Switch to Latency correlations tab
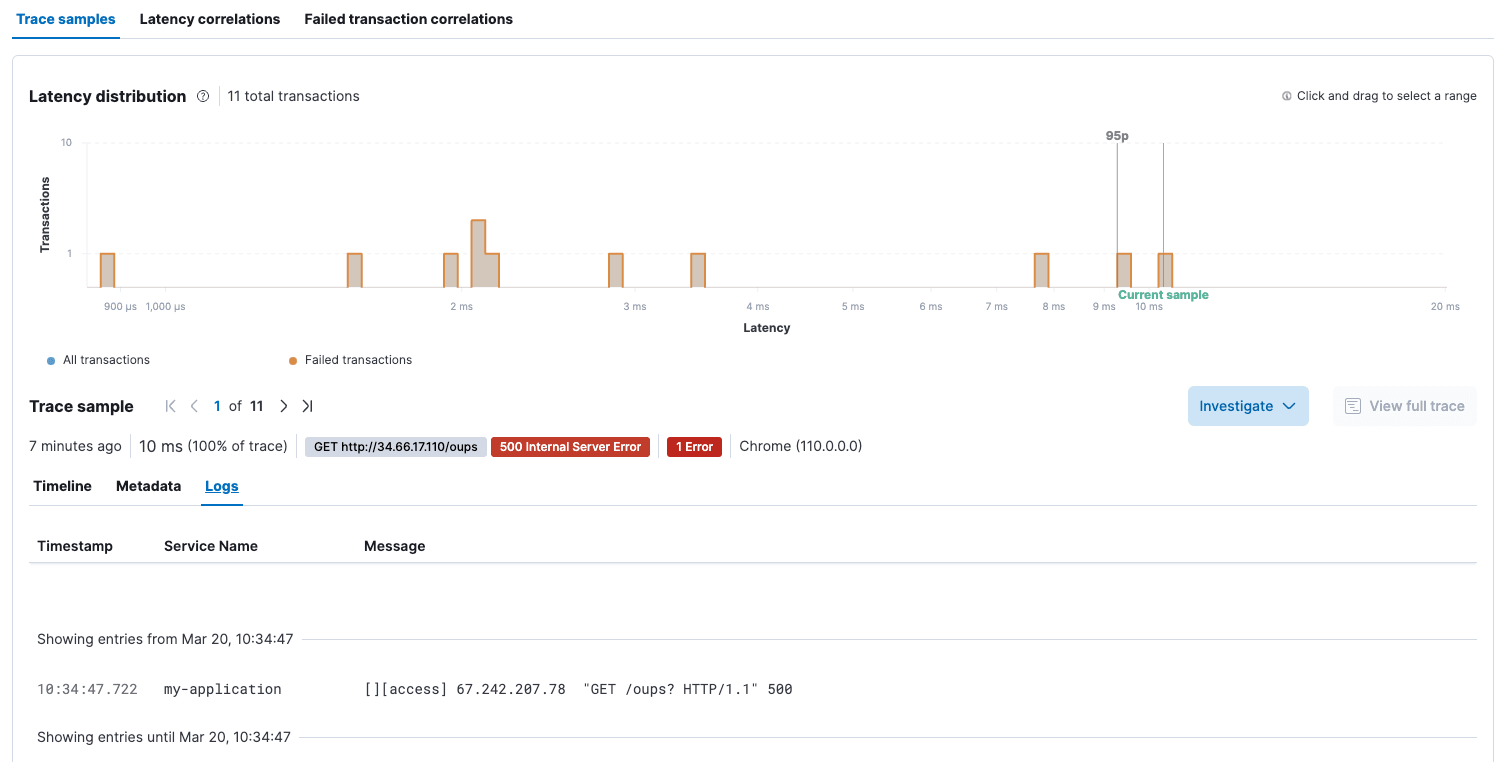The height and width of the screenshot is (762, 1498). pos(210,19)
